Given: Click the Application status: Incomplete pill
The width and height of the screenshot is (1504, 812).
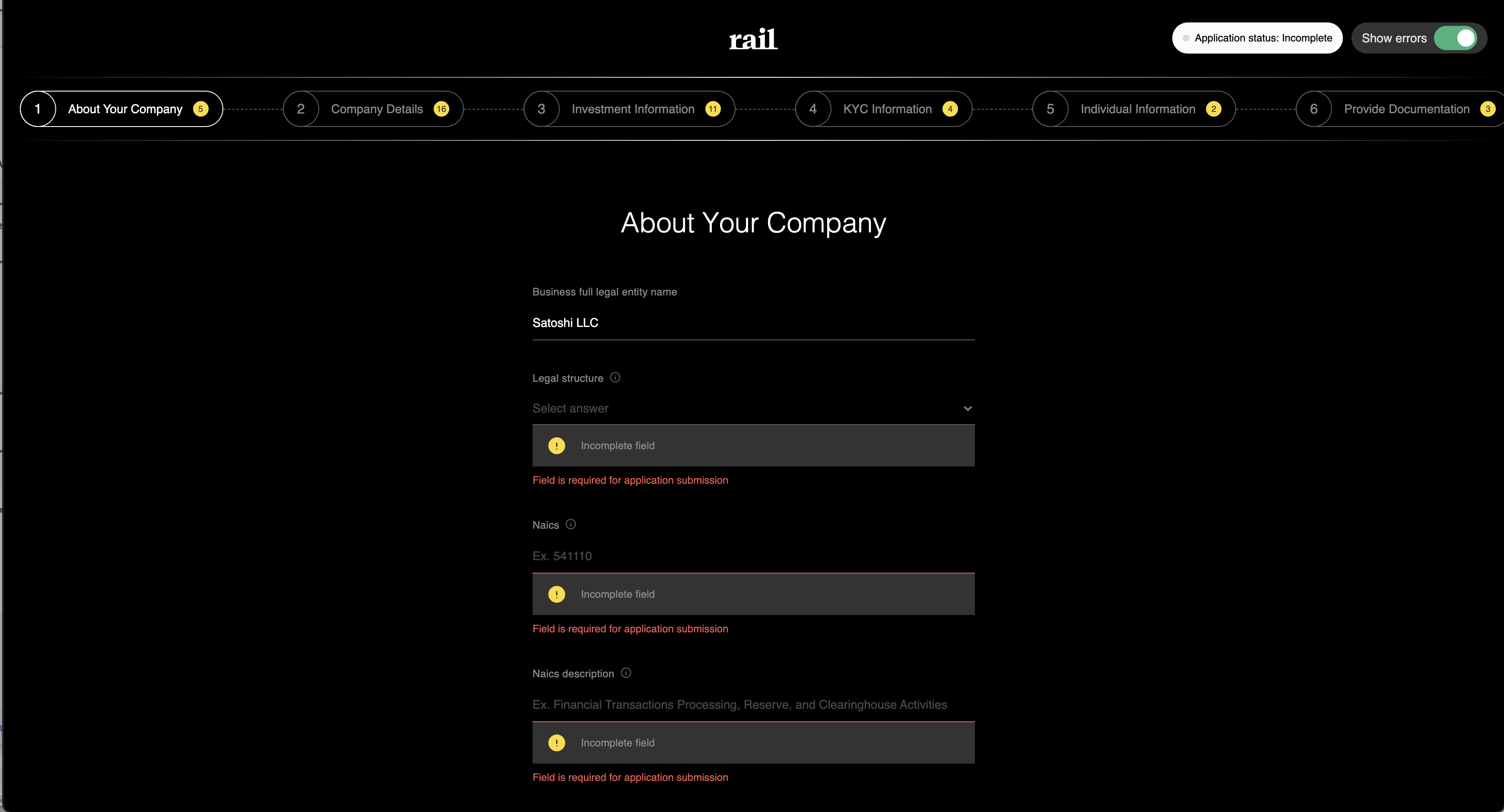Looking at the screenshot, I should [x=1257, y=38].
